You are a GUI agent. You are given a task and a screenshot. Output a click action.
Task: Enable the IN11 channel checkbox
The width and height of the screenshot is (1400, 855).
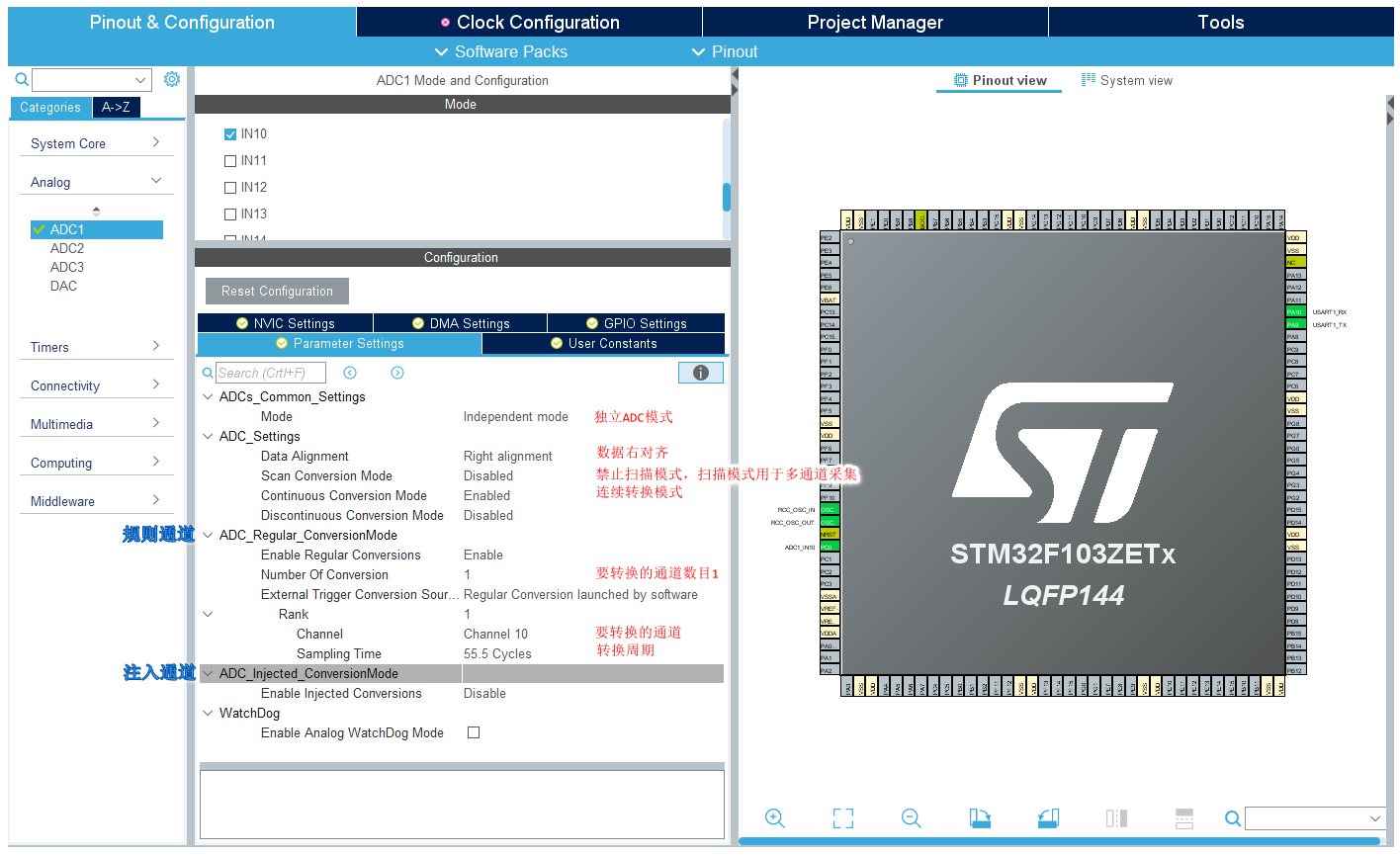(x=230, y=161)
